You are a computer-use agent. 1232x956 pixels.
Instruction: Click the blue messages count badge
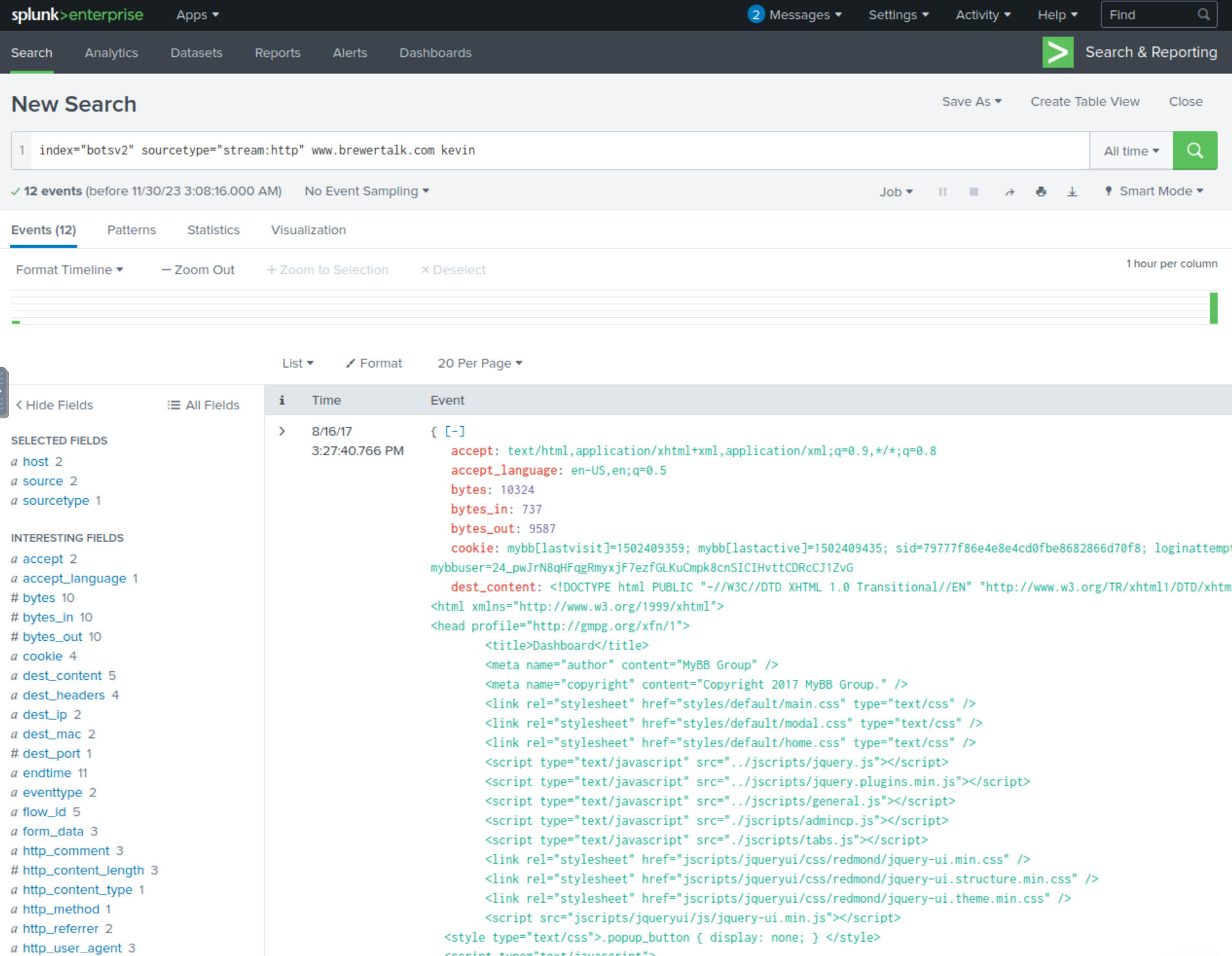click(x=756, y=14)
